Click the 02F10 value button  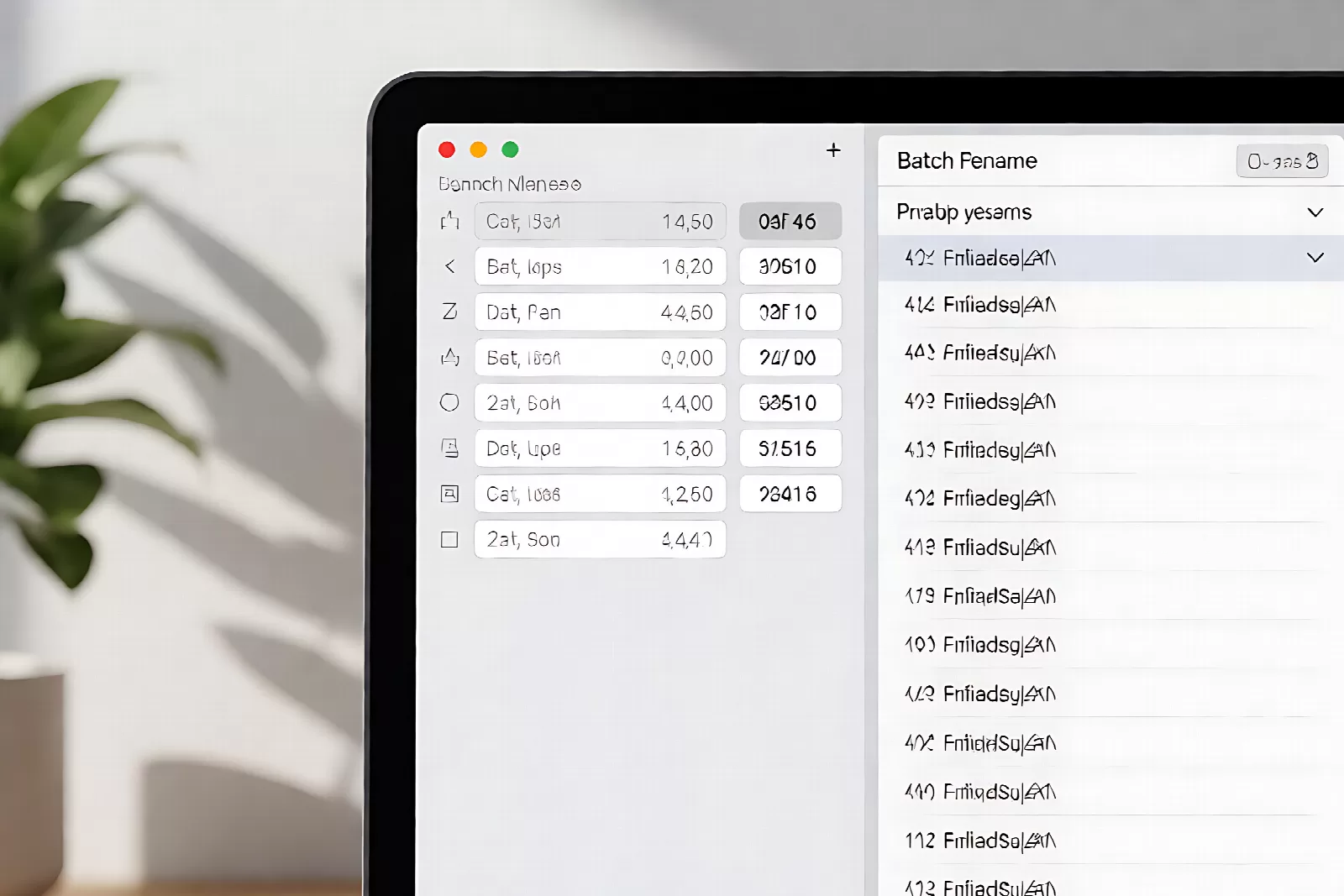[790, 312]
